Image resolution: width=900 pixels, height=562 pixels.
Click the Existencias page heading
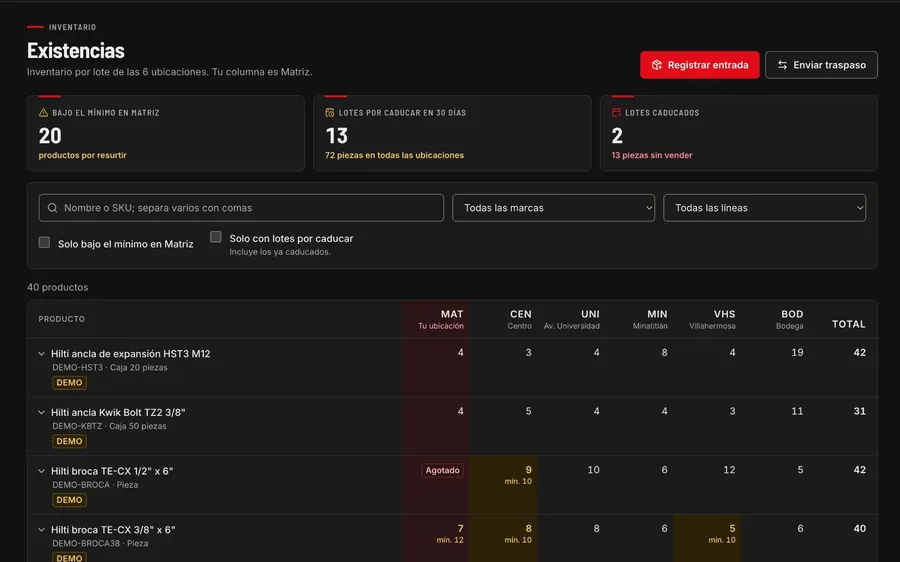click(x=76, y=51)
